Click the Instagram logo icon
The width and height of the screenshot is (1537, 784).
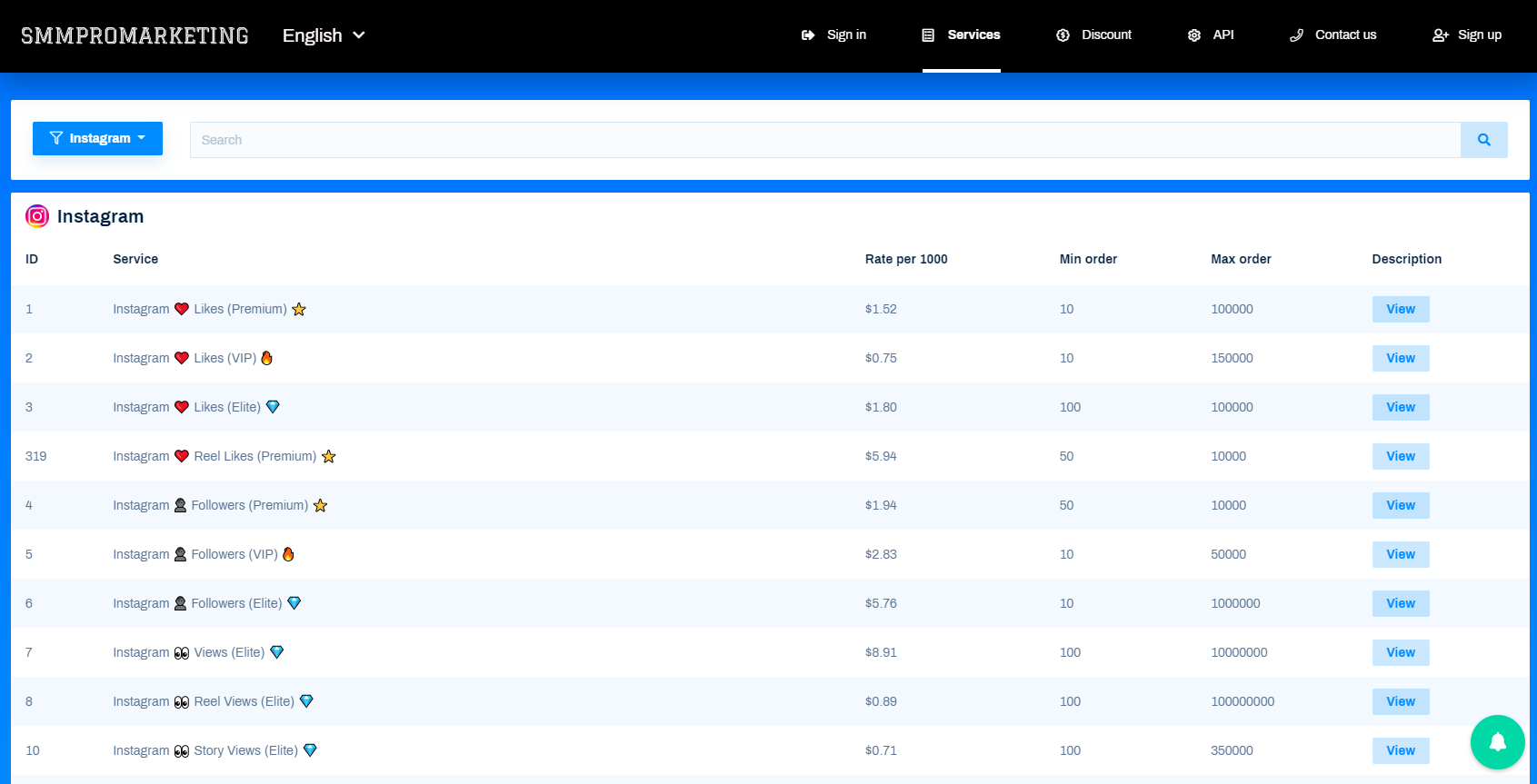pyautogui.click(x=37, y=216)
